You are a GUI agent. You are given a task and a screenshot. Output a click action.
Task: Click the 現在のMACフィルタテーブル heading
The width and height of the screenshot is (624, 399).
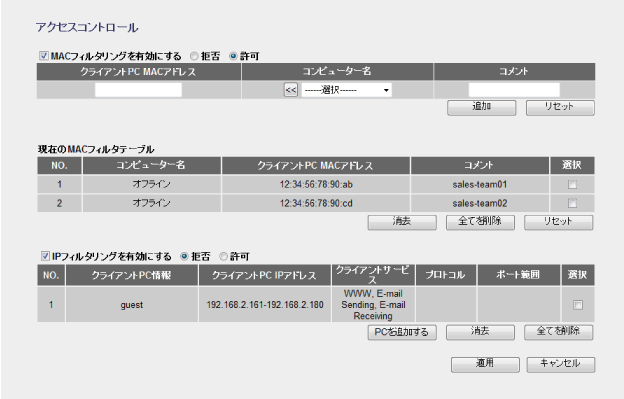point(96,149)
